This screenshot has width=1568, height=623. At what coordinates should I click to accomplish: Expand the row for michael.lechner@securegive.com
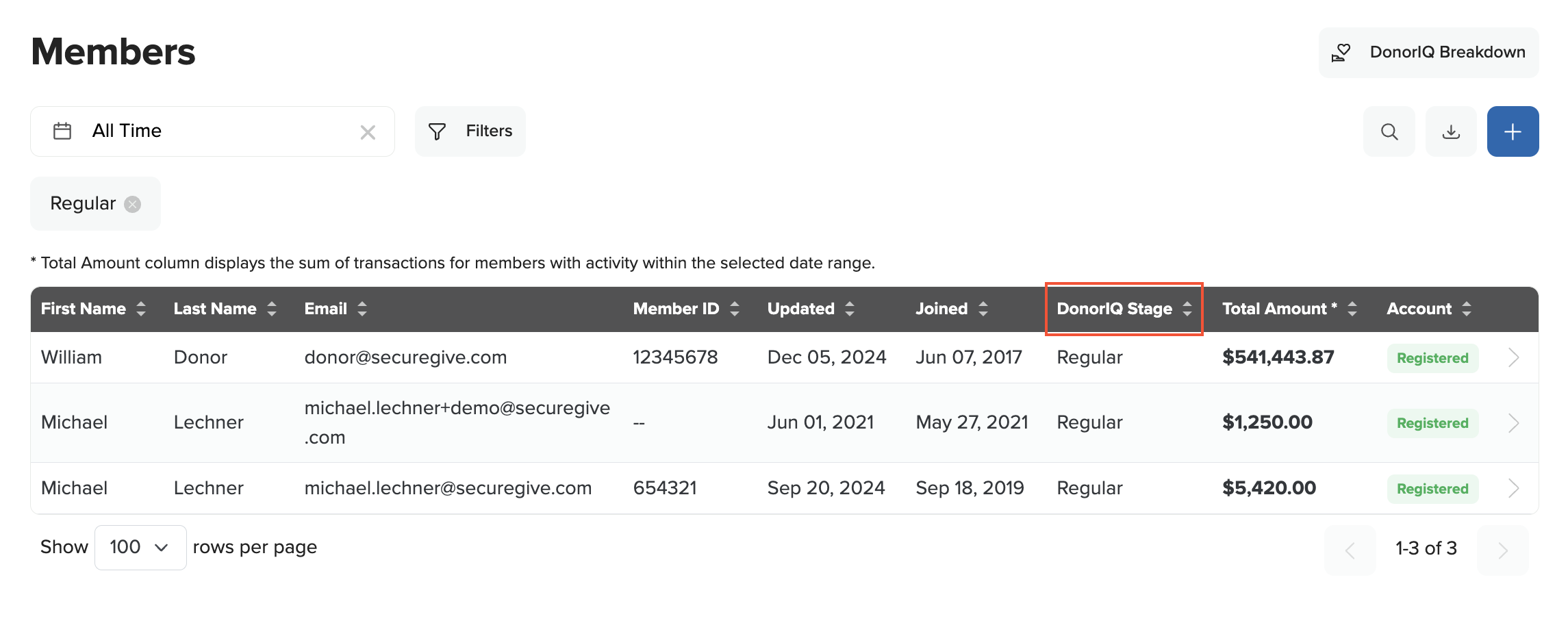pyautogui.click(x=1513, y=488)
